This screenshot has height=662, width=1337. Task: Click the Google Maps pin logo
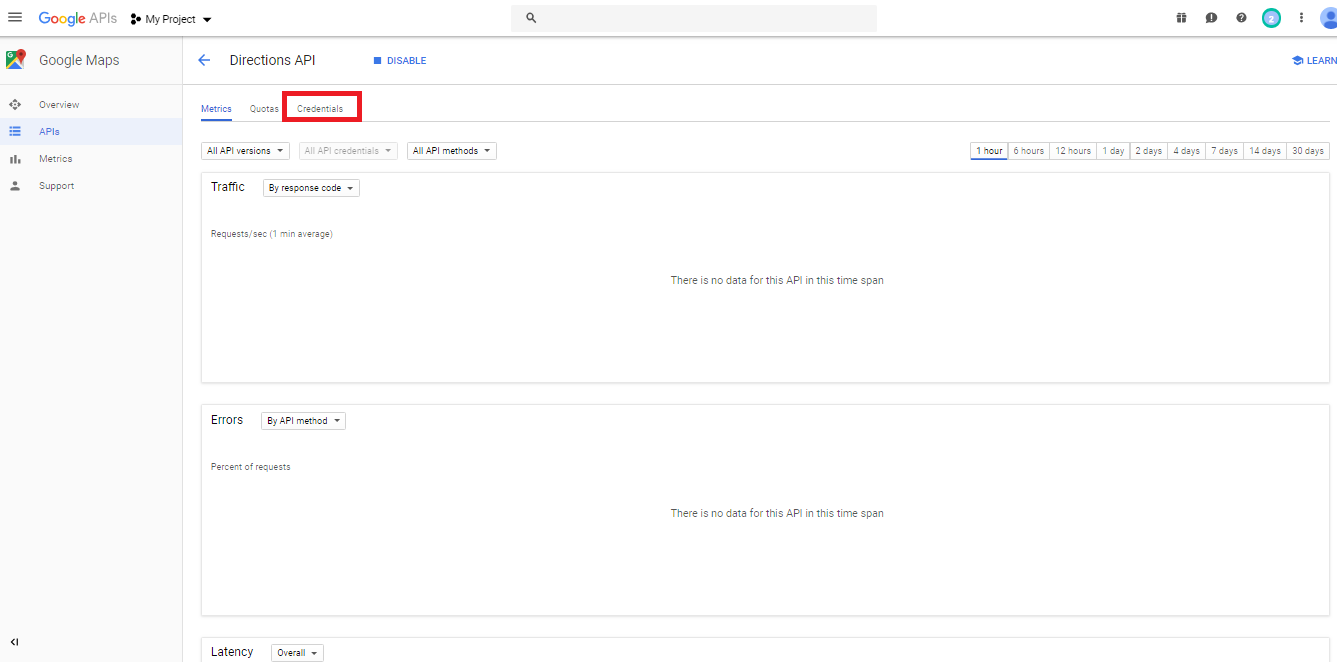pyautogui.click(x=15, y=60)
